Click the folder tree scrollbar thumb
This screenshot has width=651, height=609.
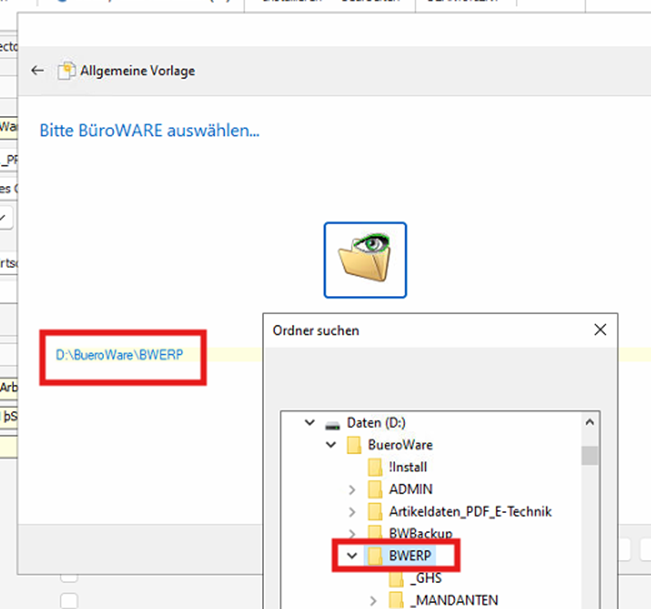pos(590,456)
